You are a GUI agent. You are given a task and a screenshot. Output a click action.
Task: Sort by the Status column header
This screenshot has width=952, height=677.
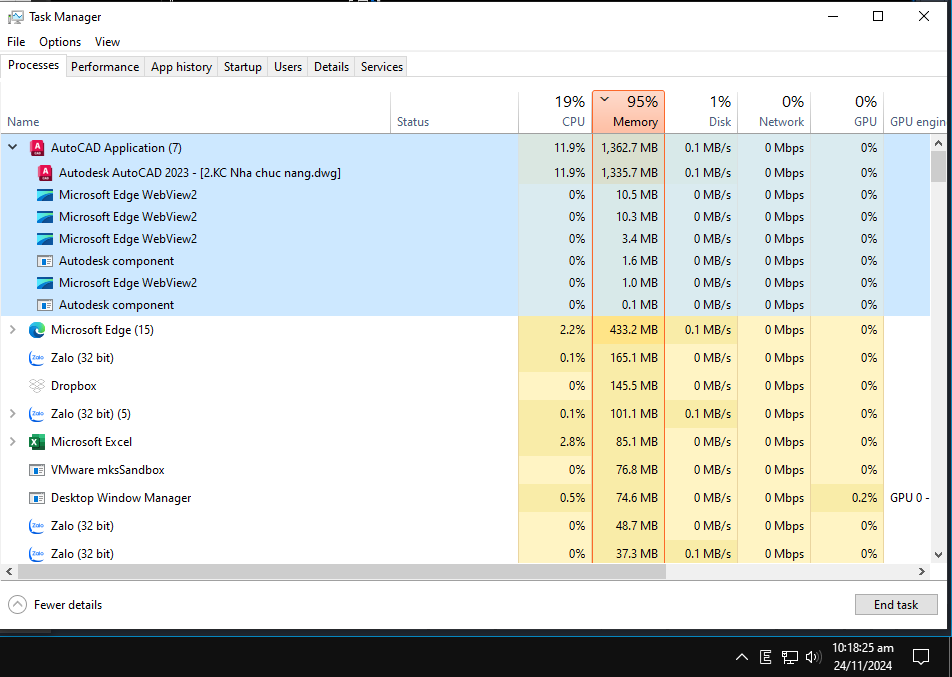[x=455, y=112]
